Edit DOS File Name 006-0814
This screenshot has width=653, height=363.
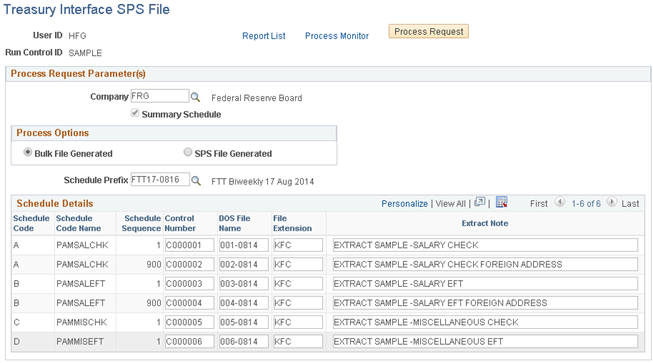244,341
